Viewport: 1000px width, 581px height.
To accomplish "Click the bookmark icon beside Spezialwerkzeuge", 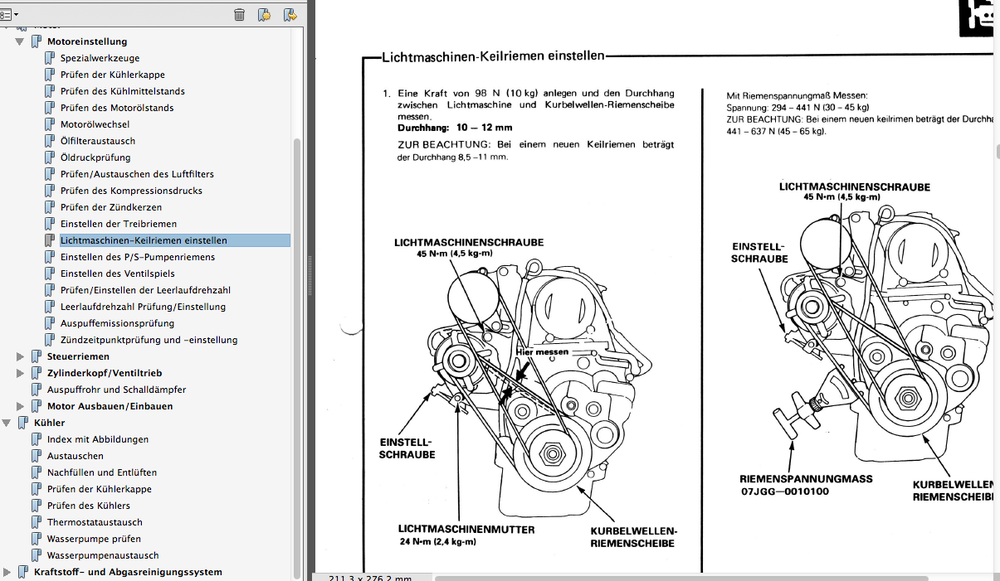I will [50, 58].
